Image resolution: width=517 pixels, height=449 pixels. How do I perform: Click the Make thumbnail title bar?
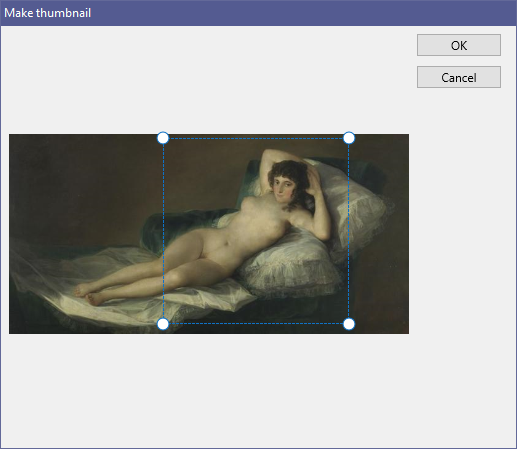[258, 13]
